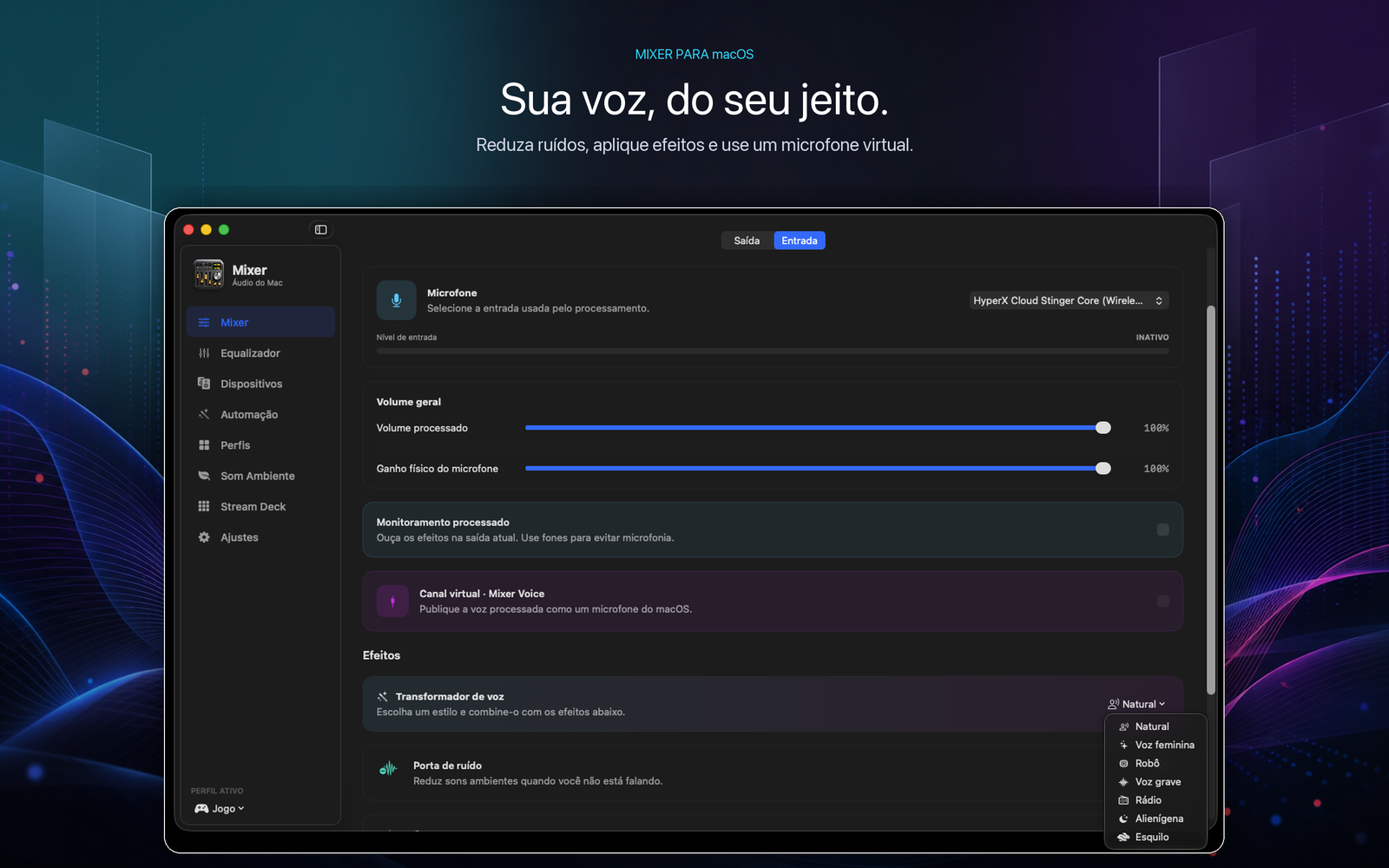The image size is (1389, 868).
Task: Pick Rádio voice style
Action: [1155, 800]
